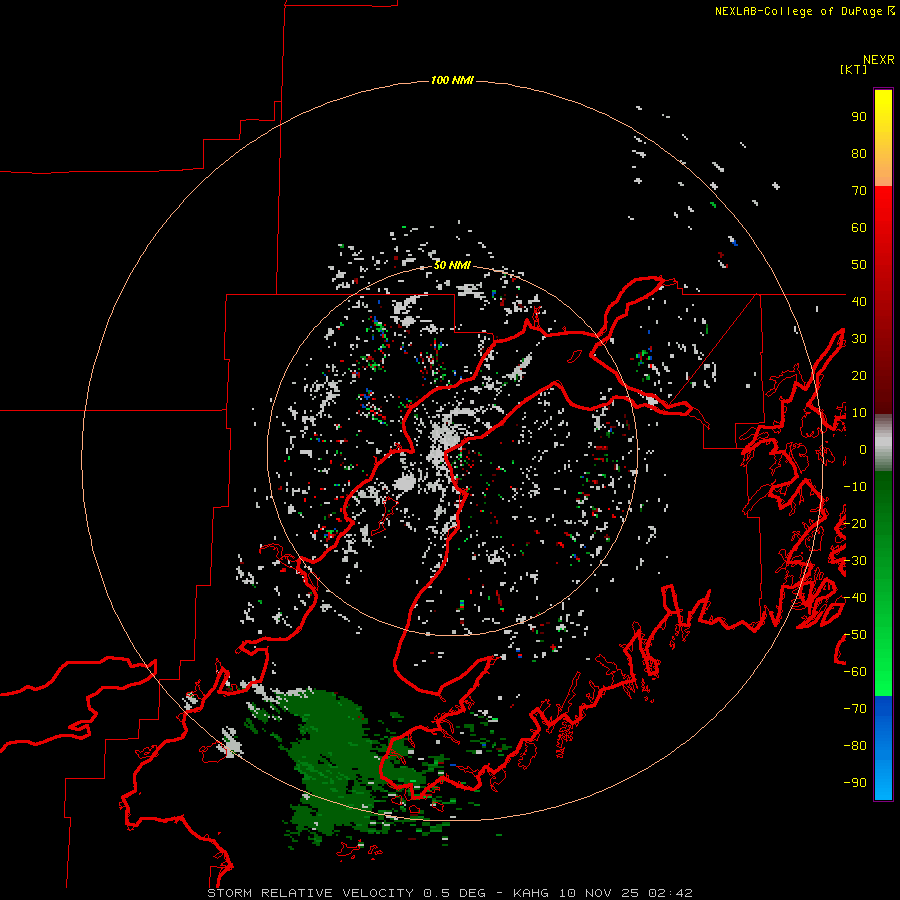Click the 02:42 timestamp at bottom
Image resolution: width=900 pixels, height=900 pixels.
[670, 893]
